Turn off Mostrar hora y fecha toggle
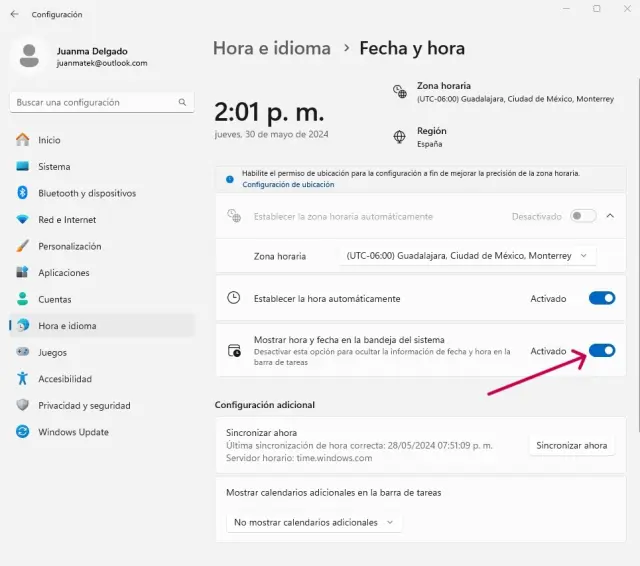 [601, 351]
